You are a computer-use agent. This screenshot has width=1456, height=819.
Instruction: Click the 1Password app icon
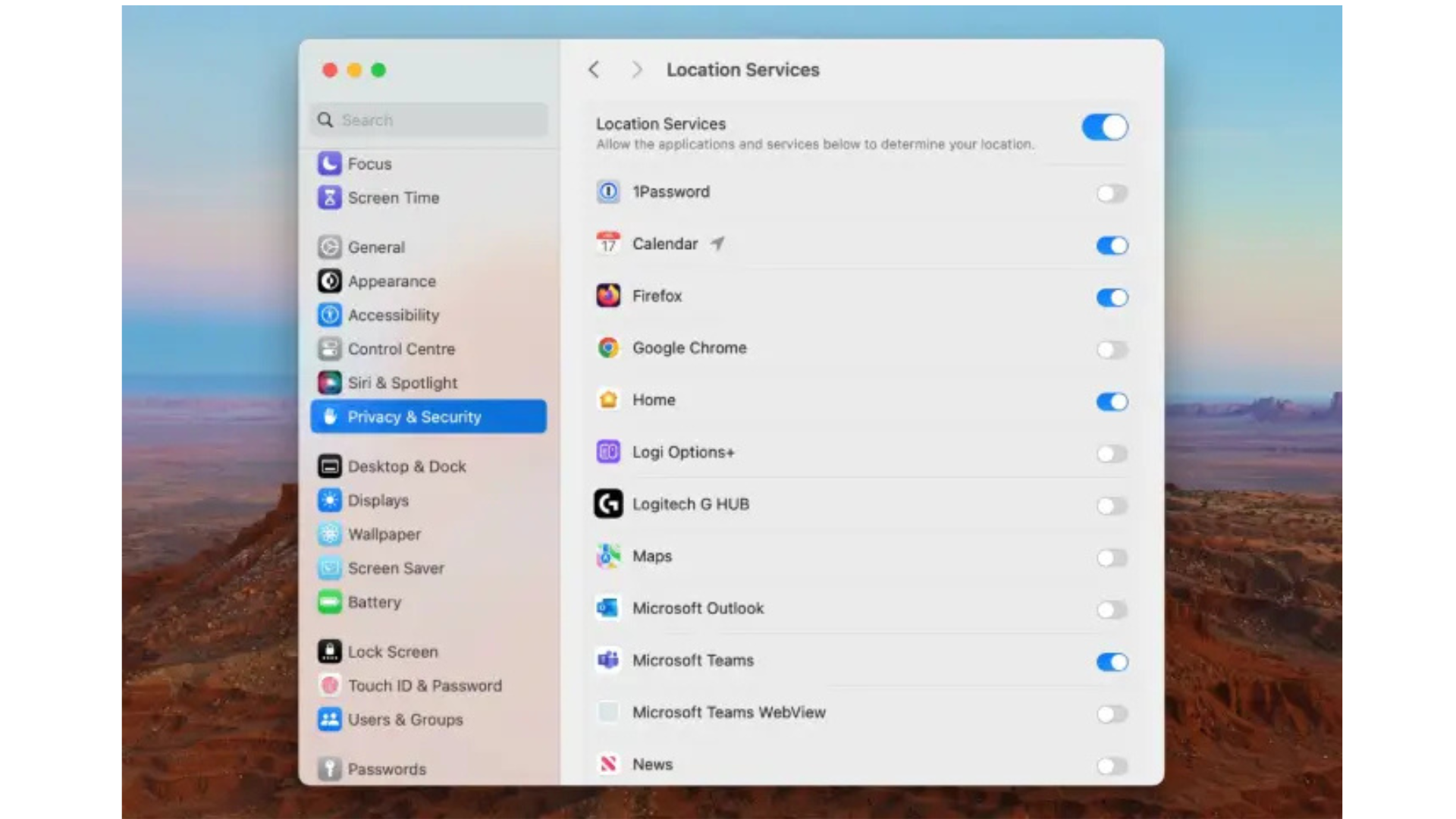[608, 192]
